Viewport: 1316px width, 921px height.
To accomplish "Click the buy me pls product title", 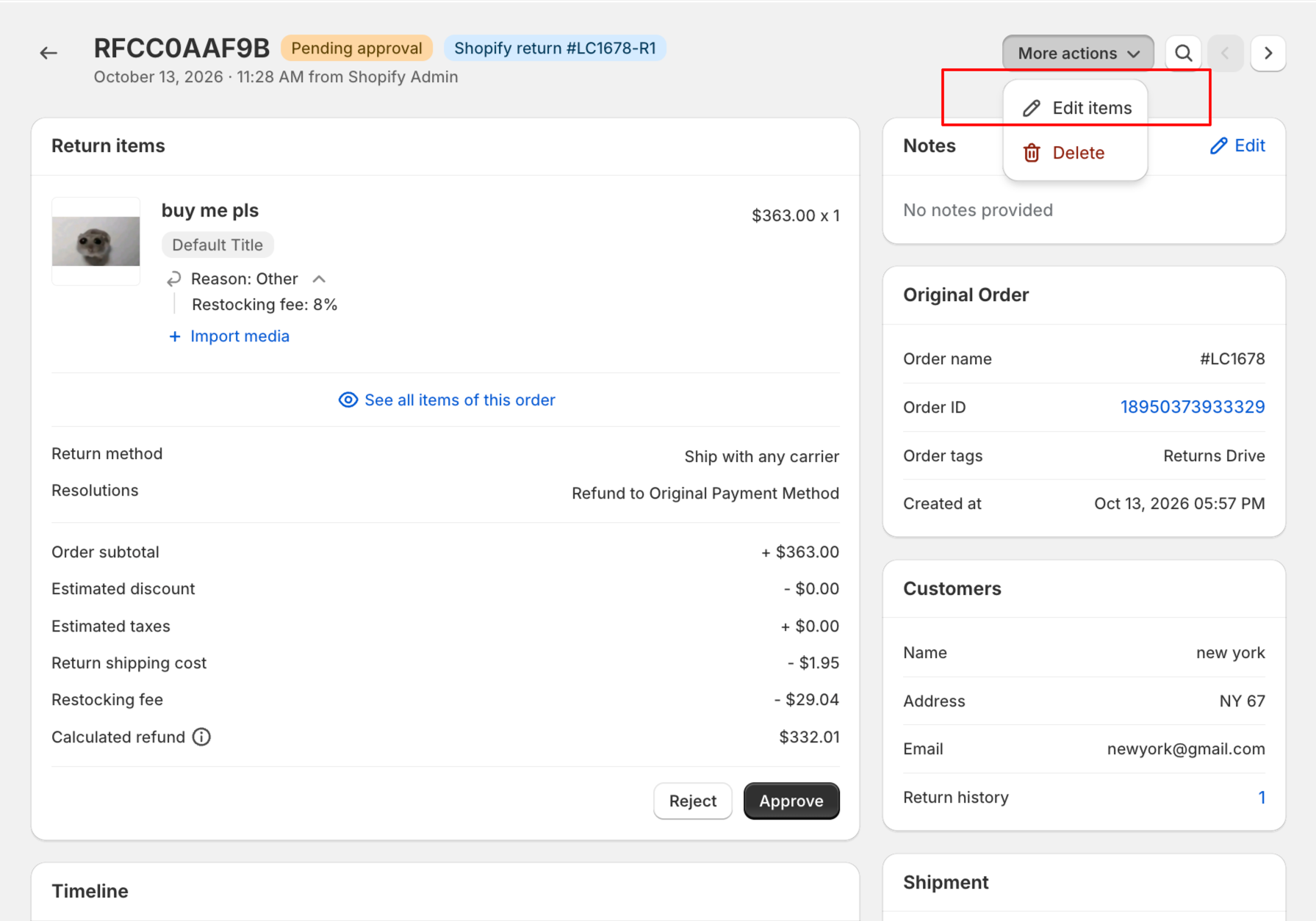I will click(210, 211).
